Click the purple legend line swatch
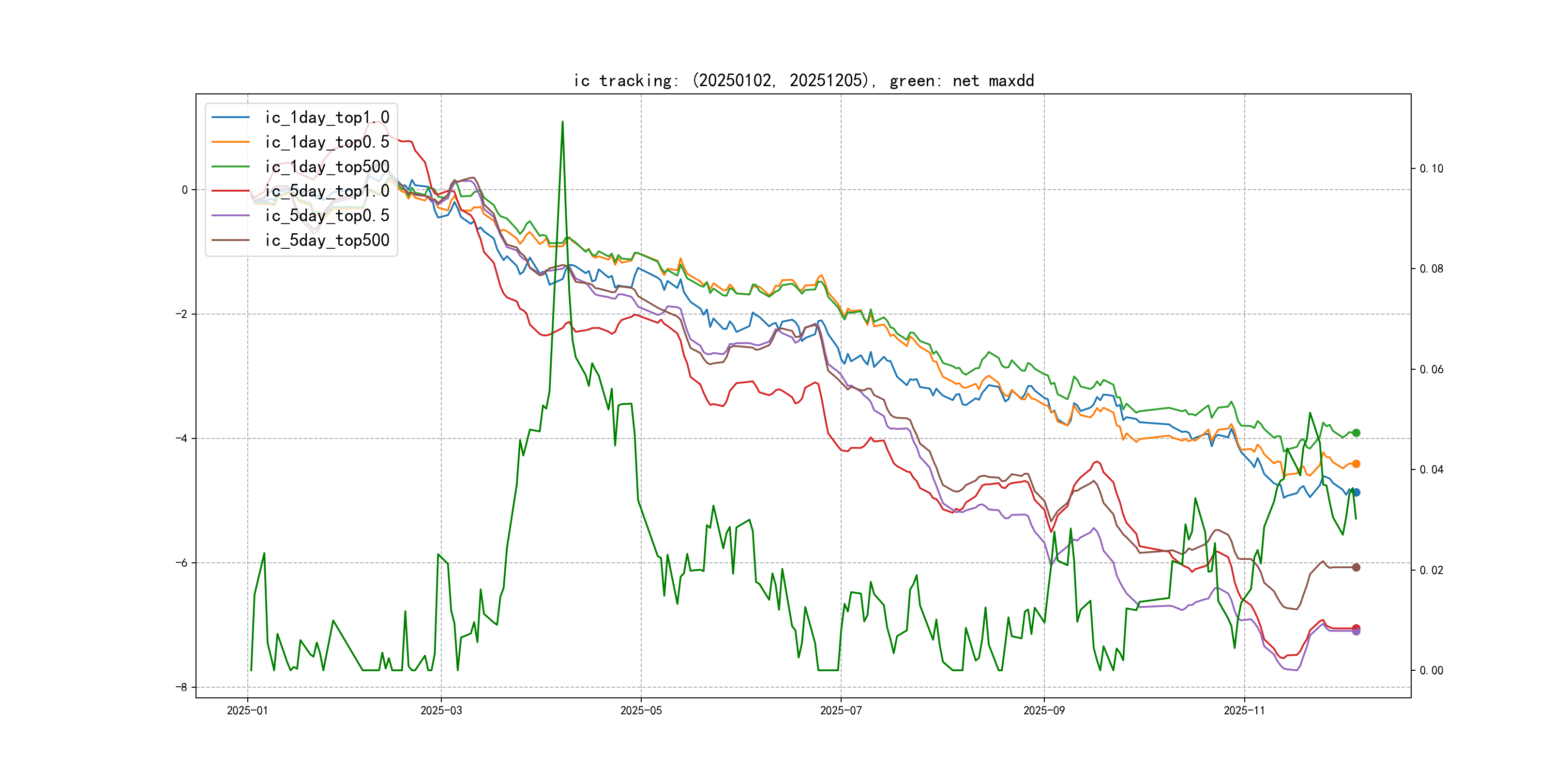Viewport: 1568px width, 784px height. pos(230,215)
